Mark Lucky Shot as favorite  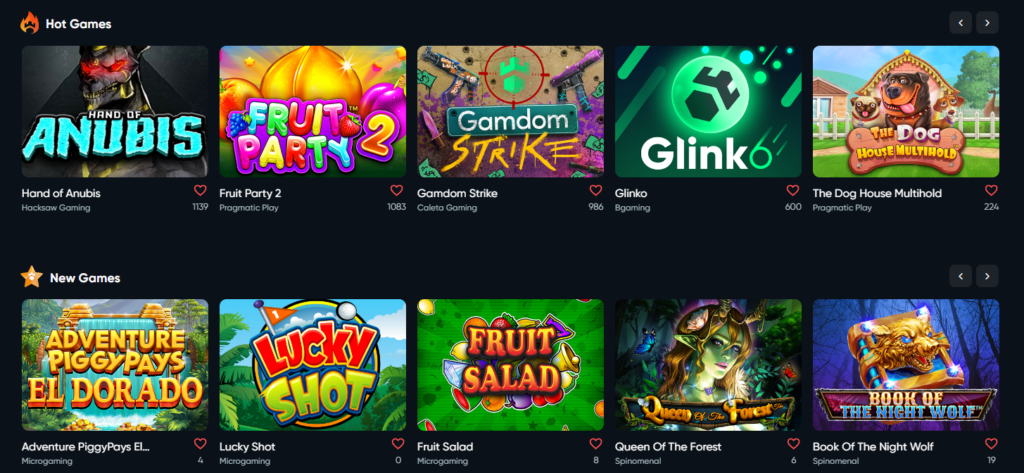pyautogui.click(x=398, y=444)
